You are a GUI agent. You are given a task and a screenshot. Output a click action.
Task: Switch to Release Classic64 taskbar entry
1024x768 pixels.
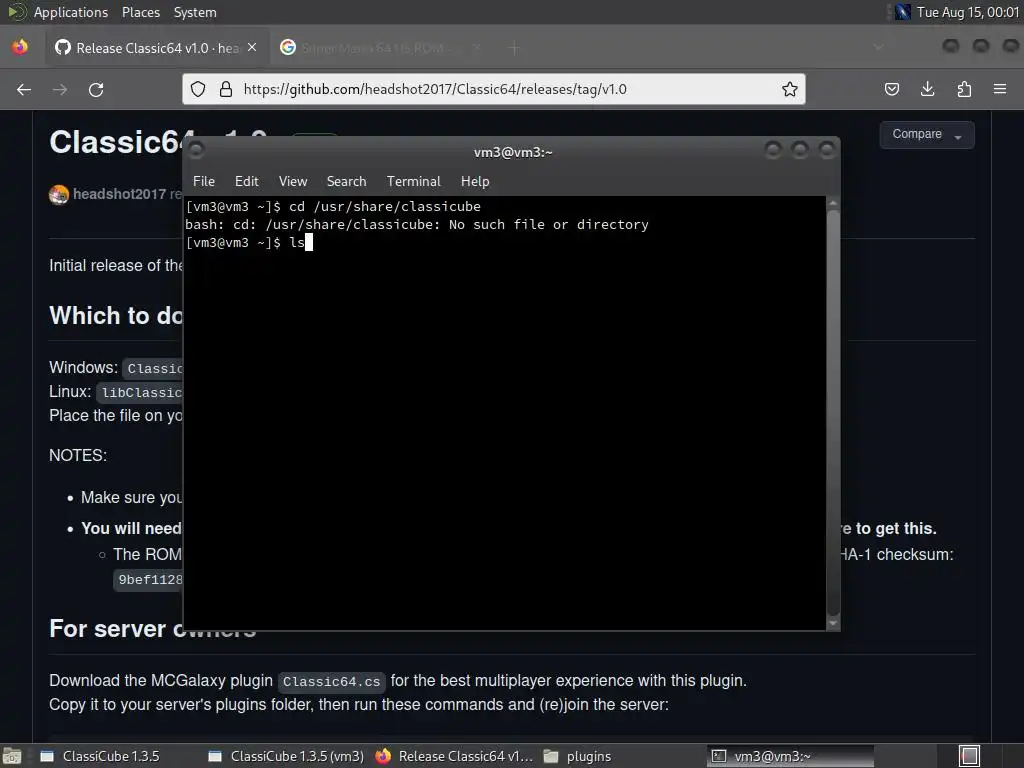click(455, 756)
